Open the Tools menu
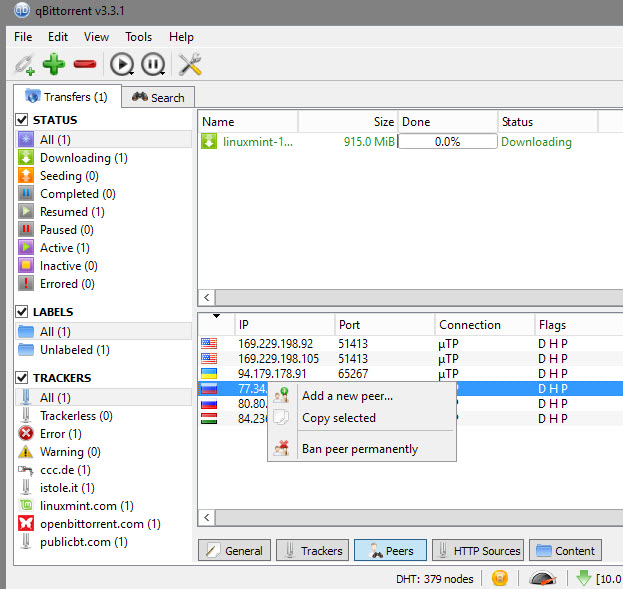The width and height of the screenshot is (623, 589). coord(139,37)
